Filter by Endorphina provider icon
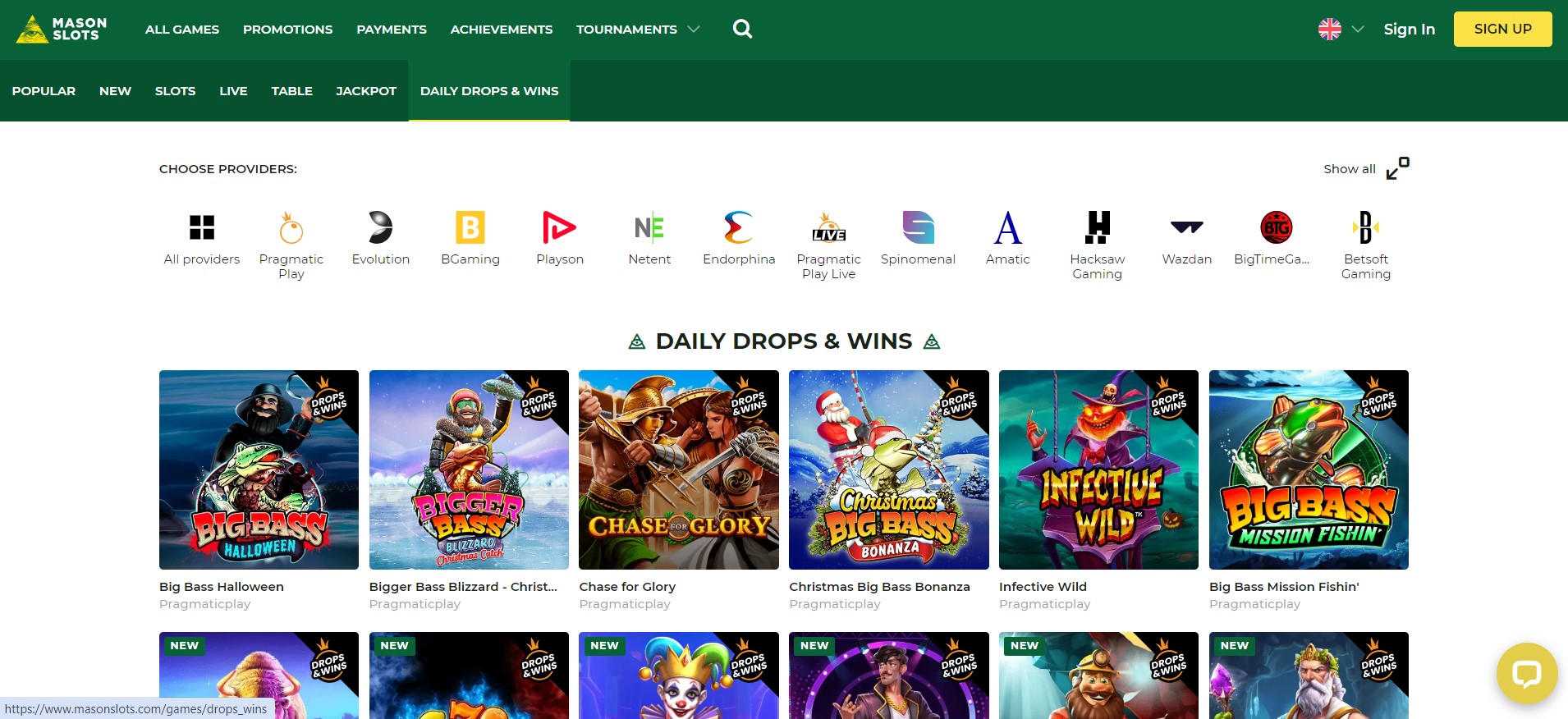The image size is (1568, 719). click(x=739, y=227)
